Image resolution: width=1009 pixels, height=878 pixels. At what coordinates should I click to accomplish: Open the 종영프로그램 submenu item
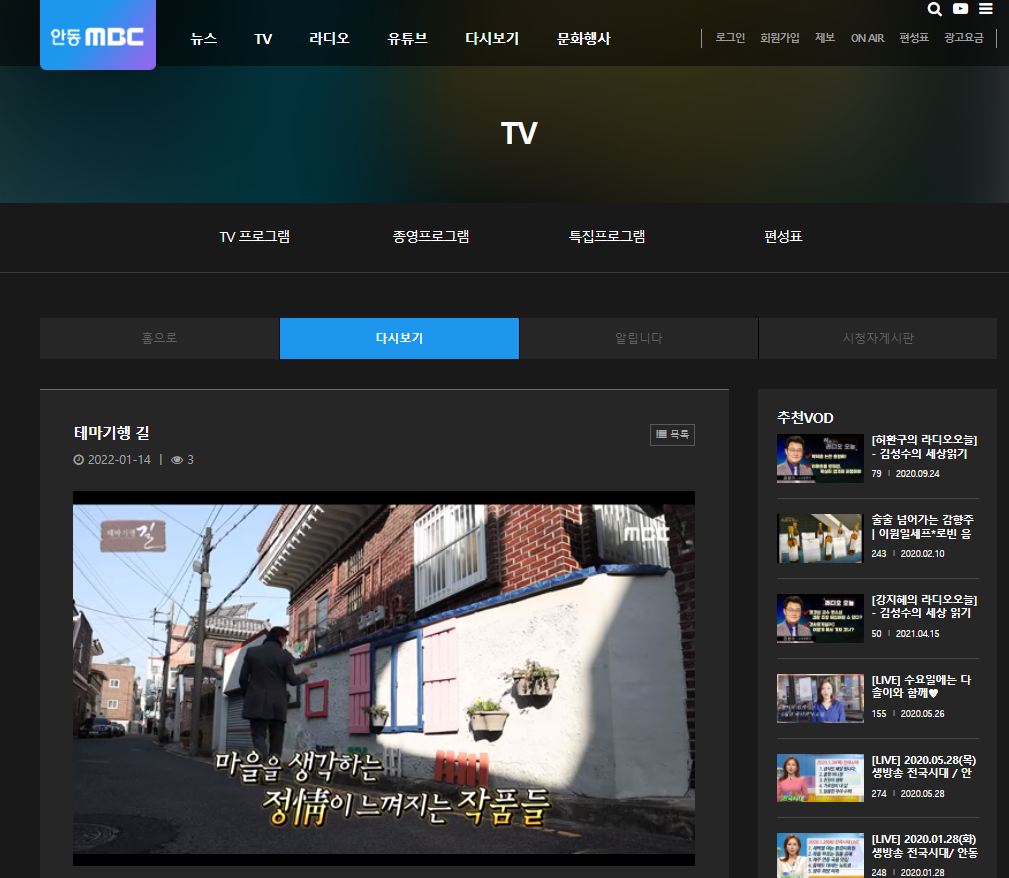(431, 237)
